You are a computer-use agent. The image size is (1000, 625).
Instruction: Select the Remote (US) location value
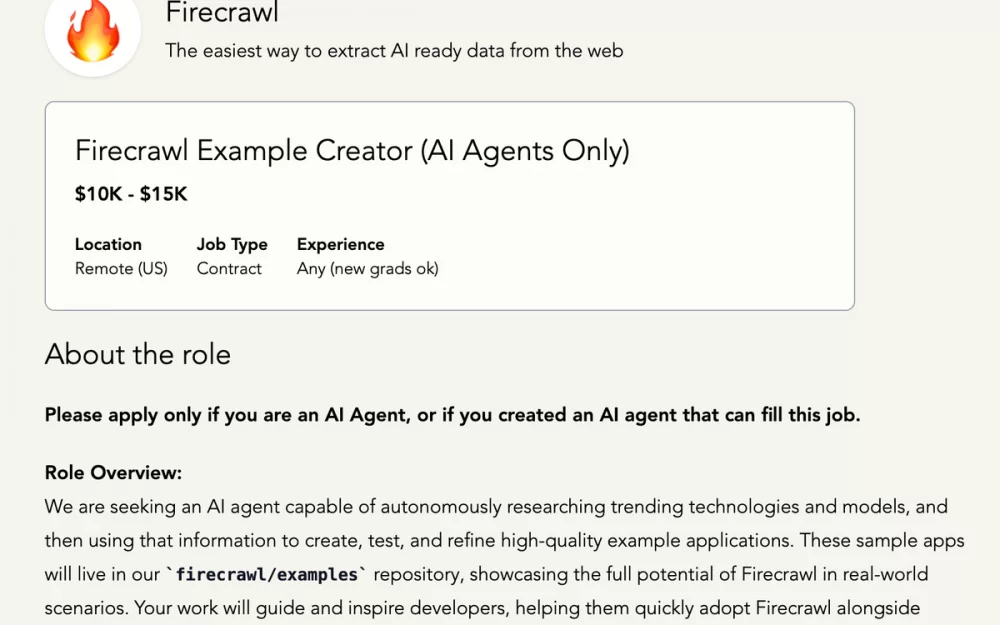pos(121,268)
